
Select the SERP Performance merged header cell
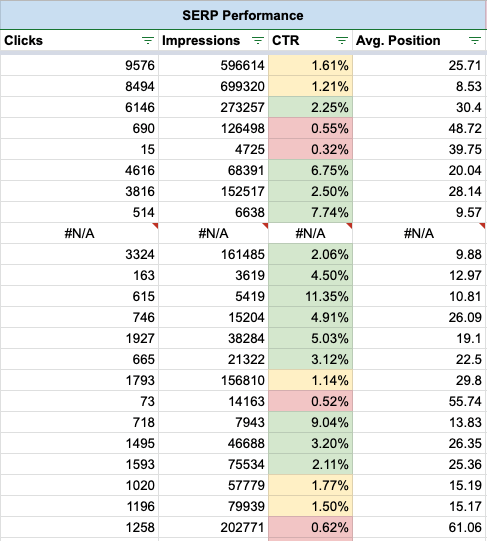[x=243, y=15]
